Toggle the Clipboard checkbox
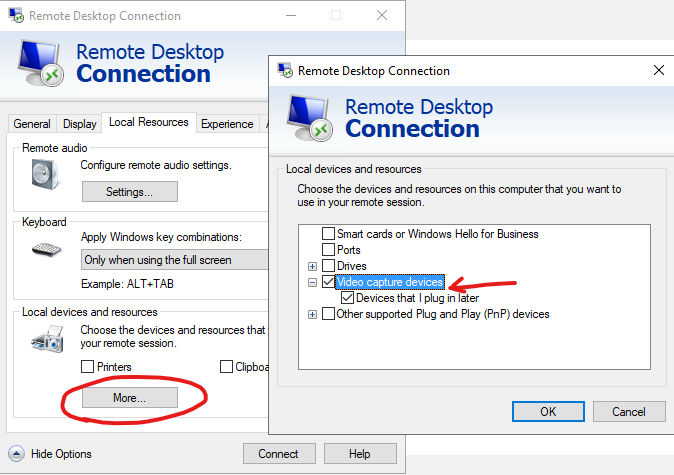Image resolution: width=674 pixels, height=475 pixels. pos(226,366)
